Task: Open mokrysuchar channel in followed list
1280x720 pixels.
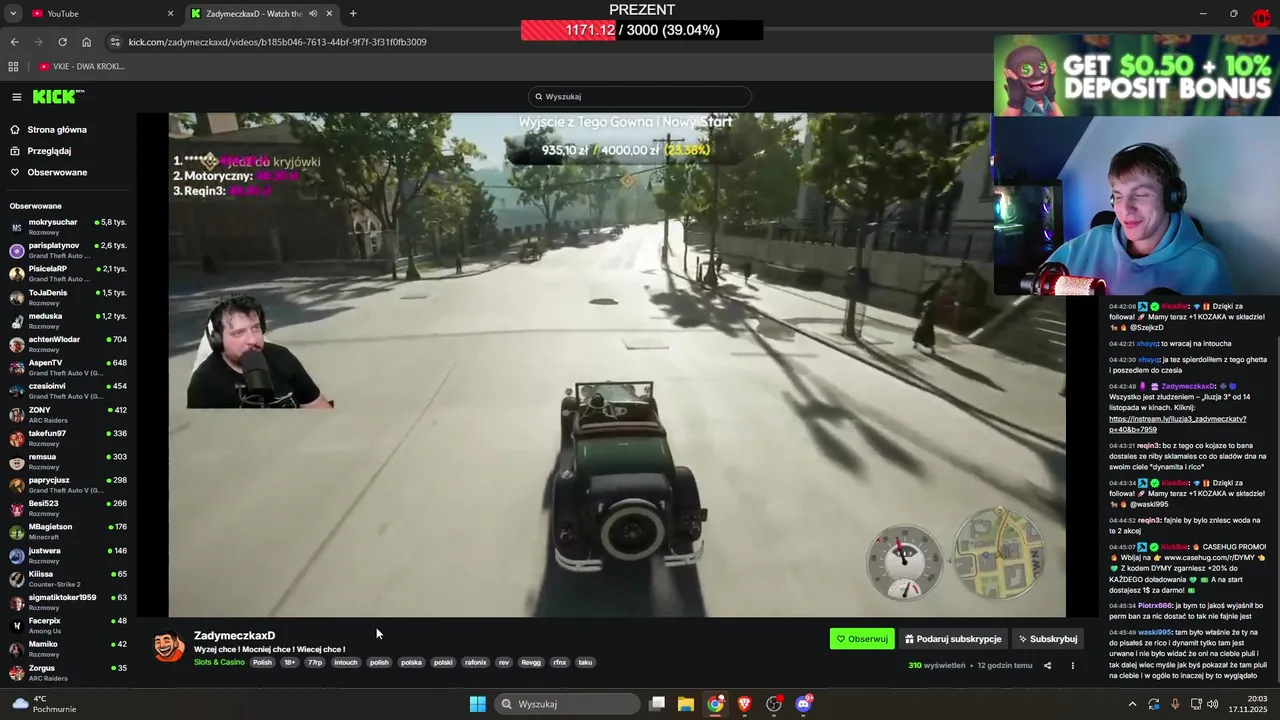Action: pyautogui.click(x=68, y=227)
